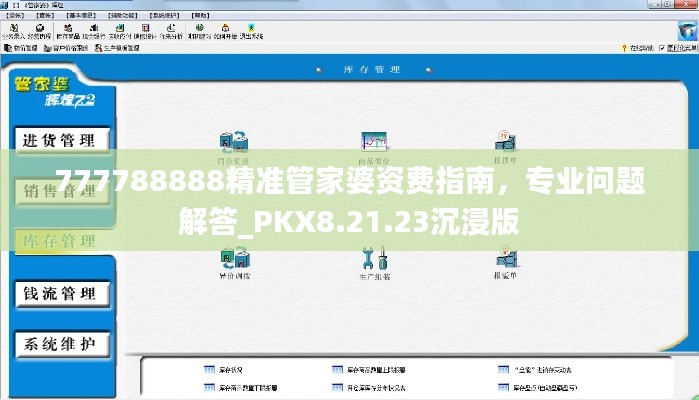Open the 基本信息 menu
699x400 pixels.
[81, 16]
